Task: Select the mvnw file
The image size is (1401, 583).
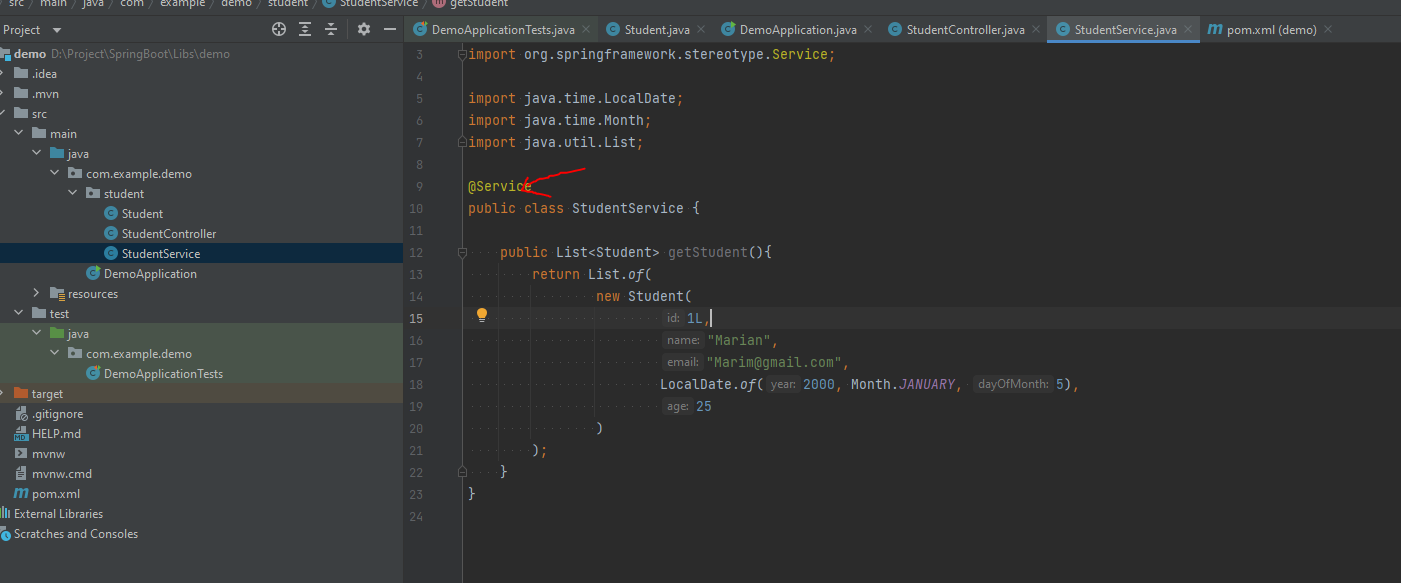Action: tap(48, 454)
